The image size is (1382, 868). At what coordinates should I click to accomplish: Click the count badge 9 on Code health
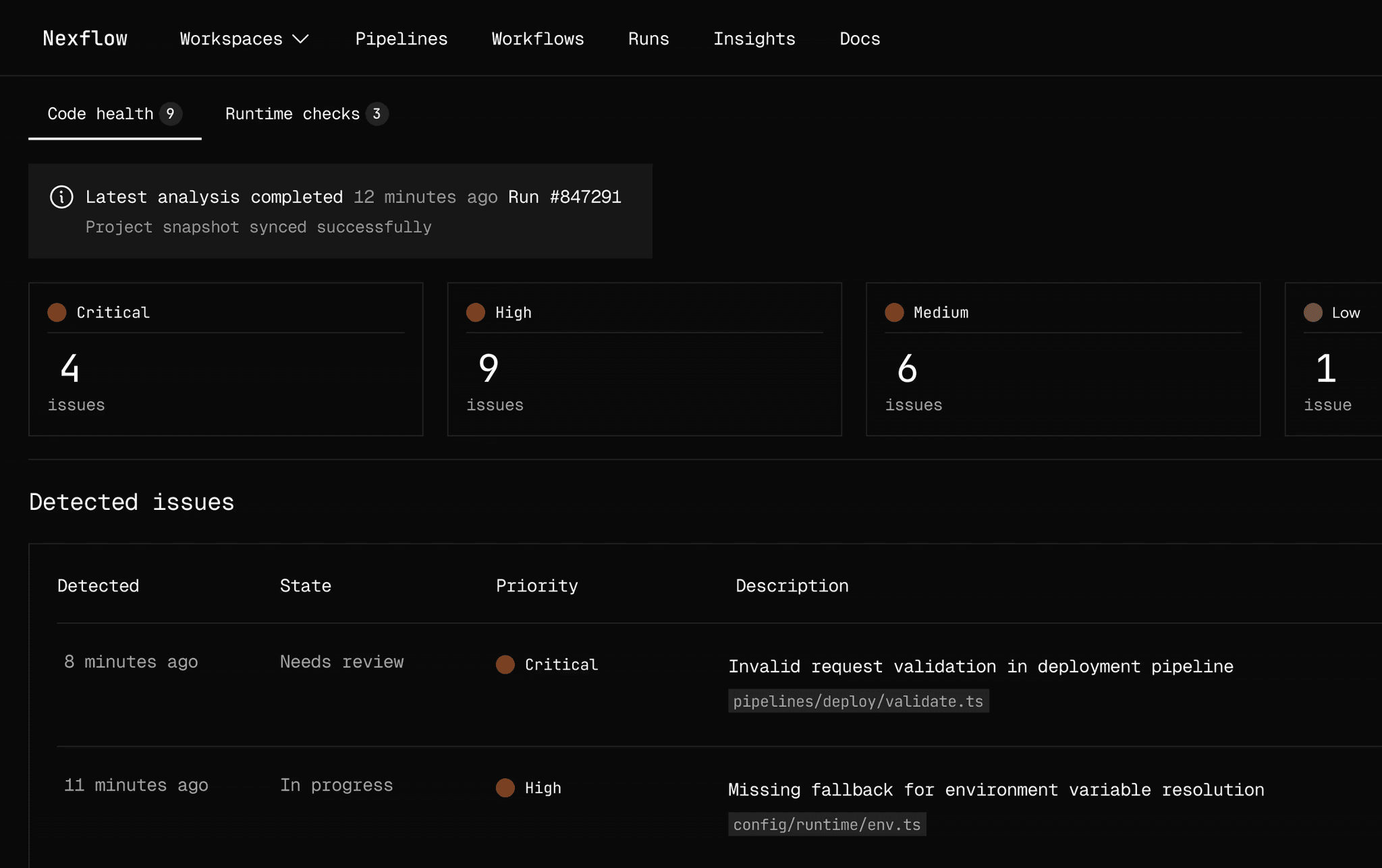pyautogui.click(x=171, y=114)
